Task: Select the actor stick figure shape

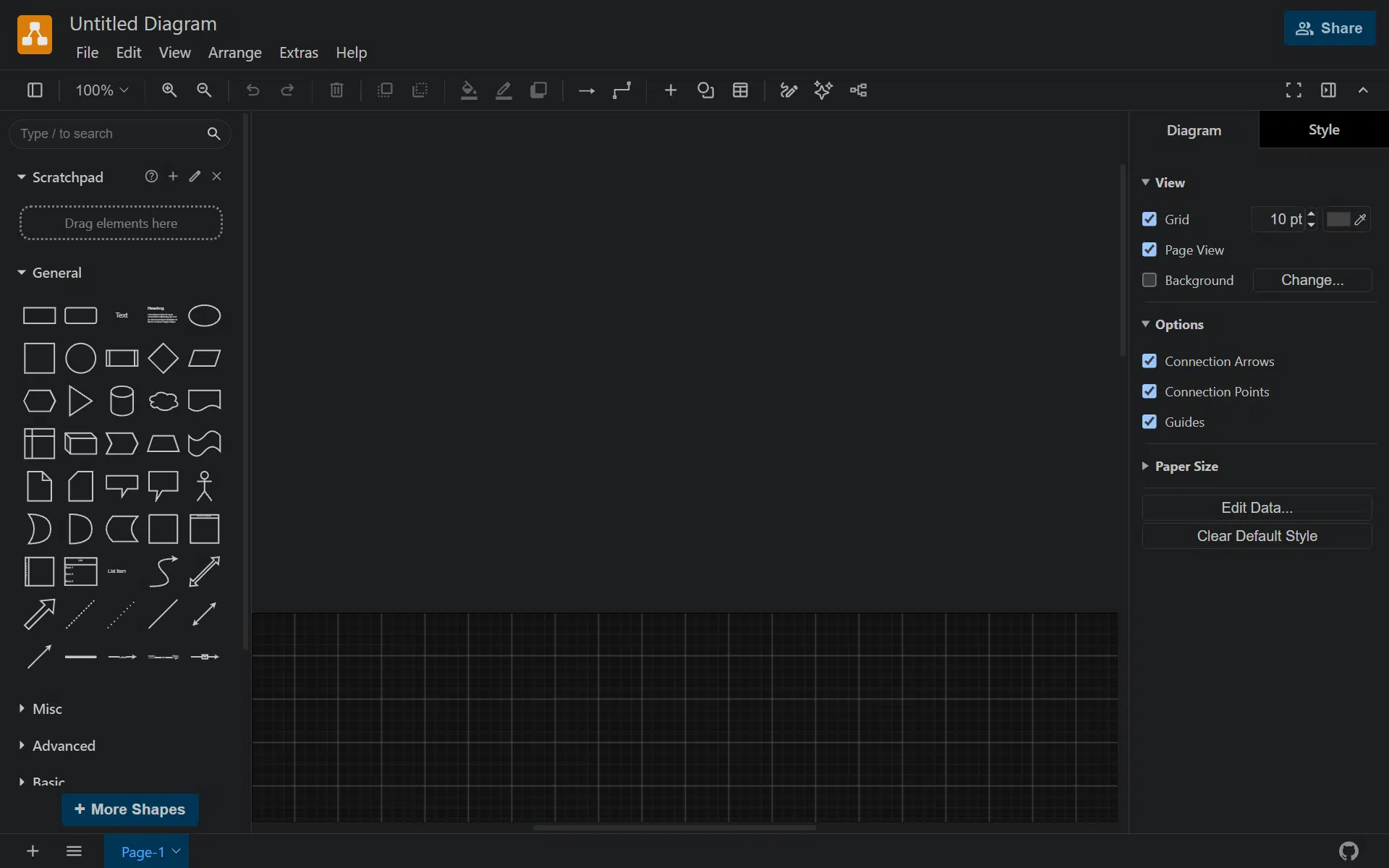Action: click(x=205, y=486)
